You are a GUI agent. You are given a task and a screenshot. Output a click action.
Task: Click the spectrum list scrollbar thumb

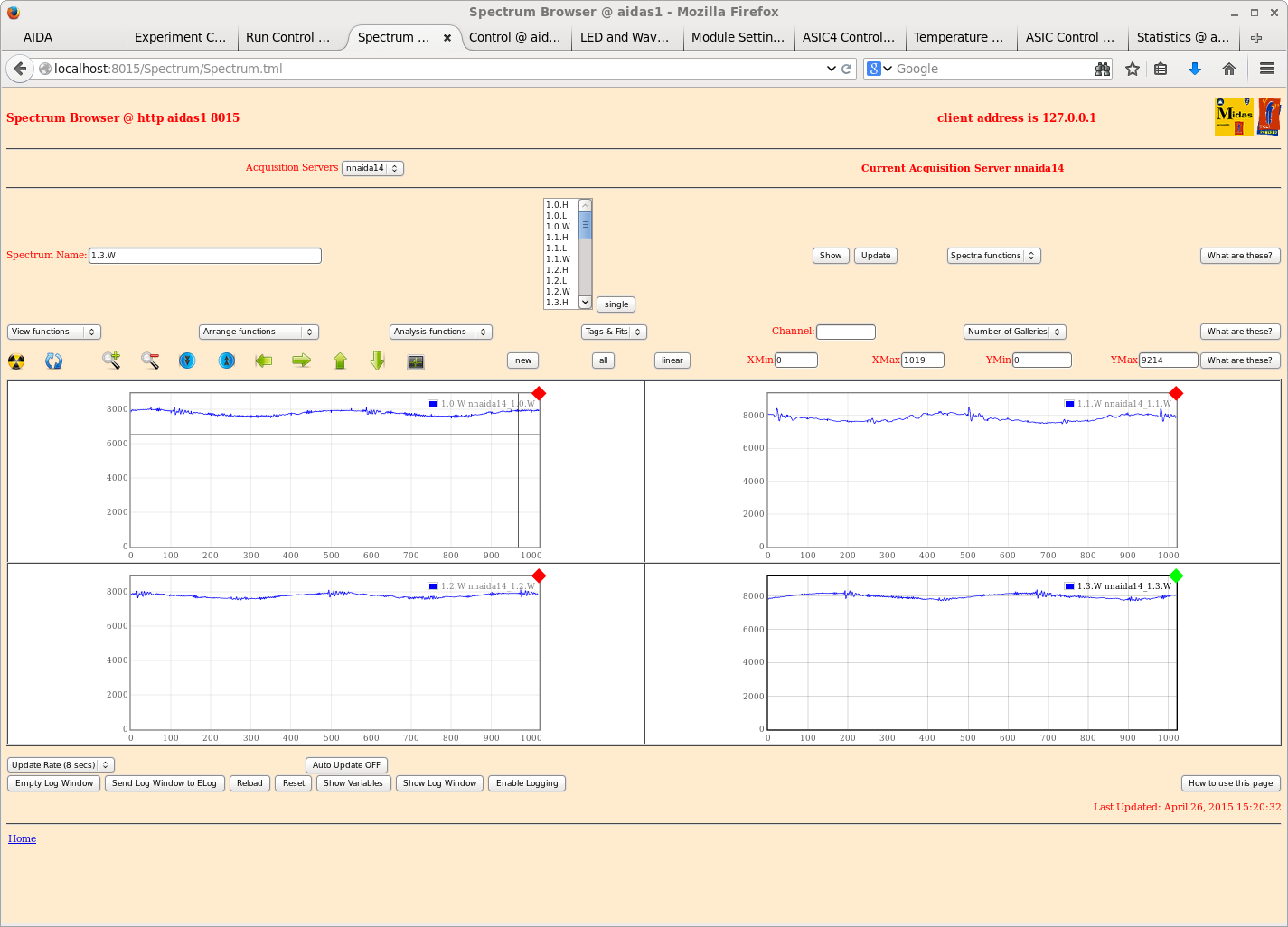point(586,226)
